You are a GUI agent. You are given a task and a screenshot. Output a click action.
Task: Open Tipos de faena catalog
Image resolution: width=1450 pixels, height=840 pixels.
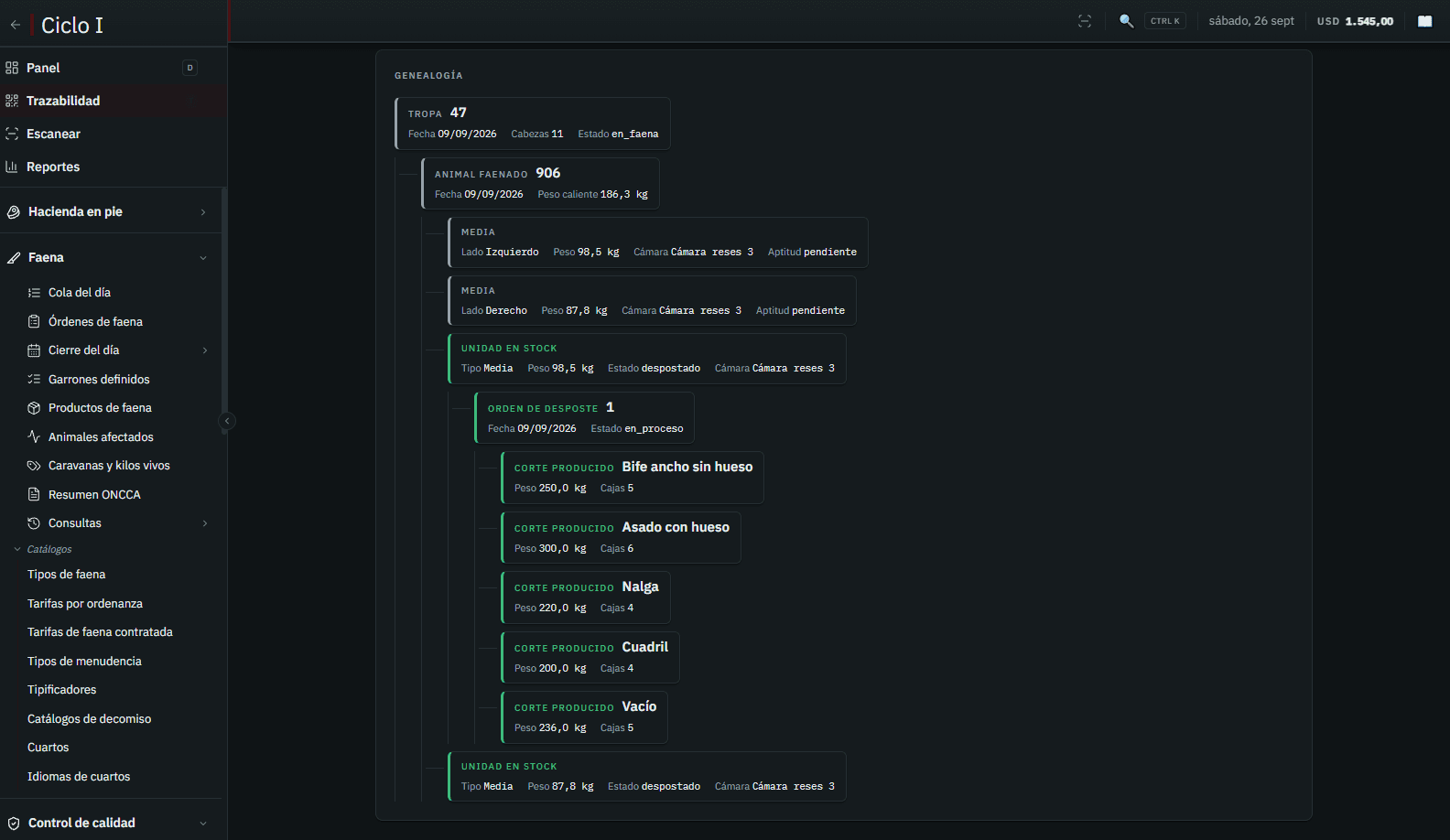pyautogui.click(x=67, y=575)
